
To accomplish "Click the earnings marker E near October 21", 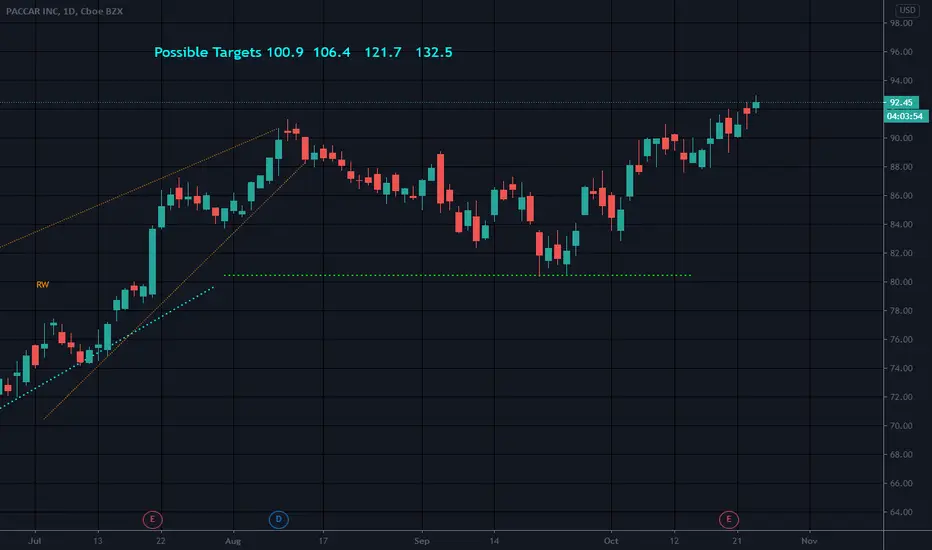I will coord(729,520).
